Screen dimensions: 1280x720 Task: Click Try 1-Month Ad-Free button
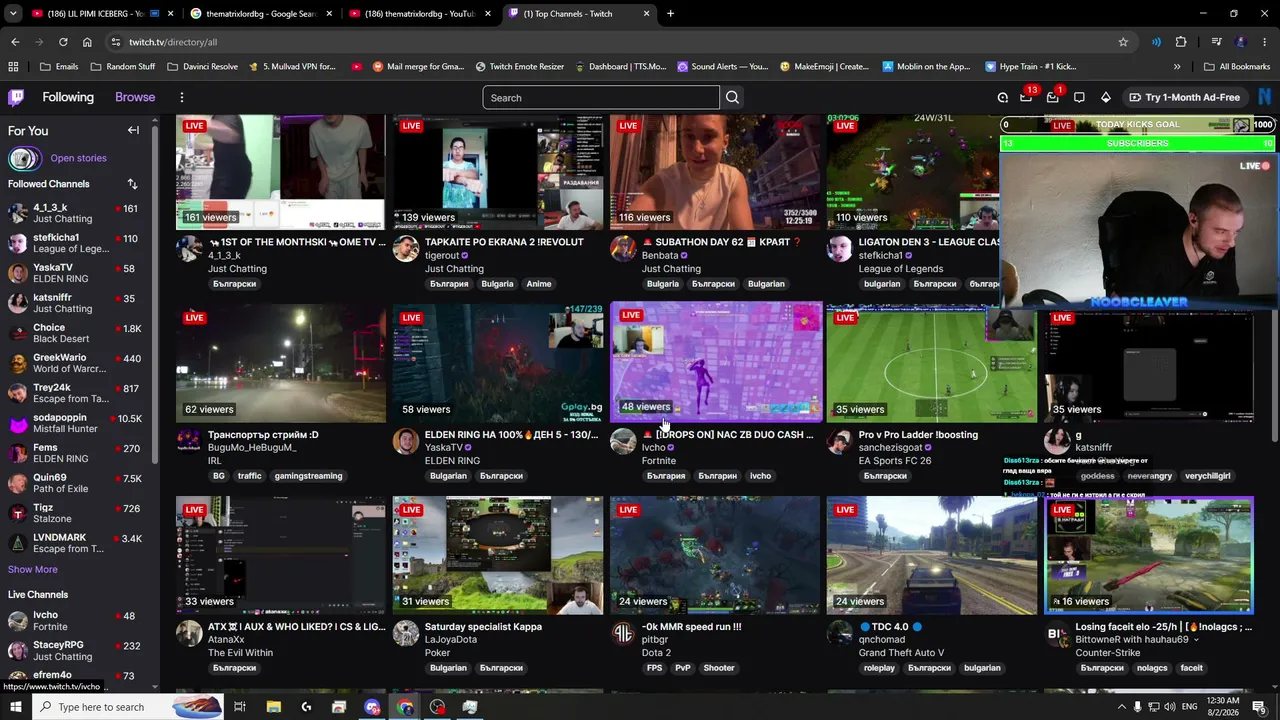(x=1184, y=97)
